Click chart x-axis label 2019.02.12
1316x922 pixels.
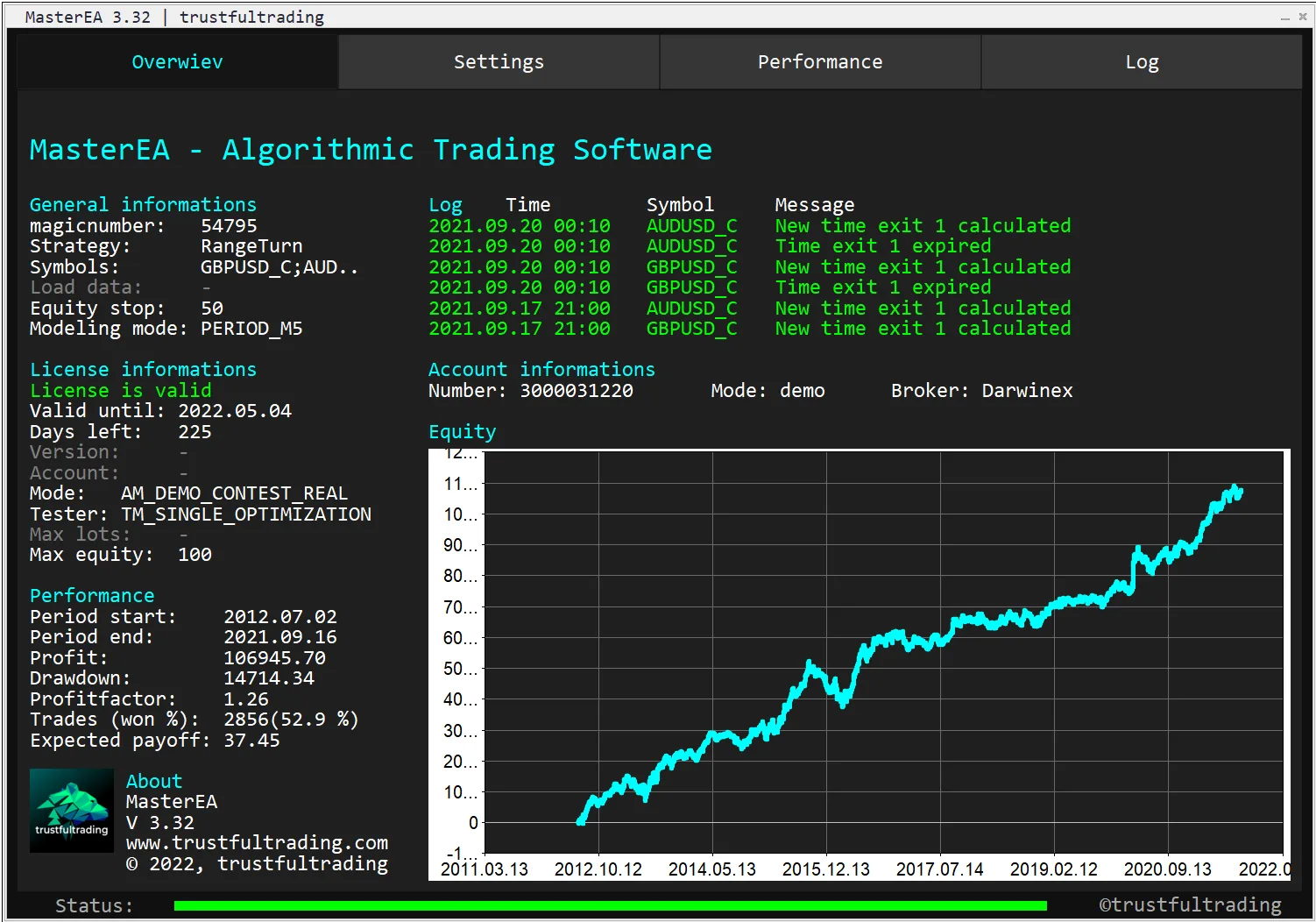(x=1053, y=869)
